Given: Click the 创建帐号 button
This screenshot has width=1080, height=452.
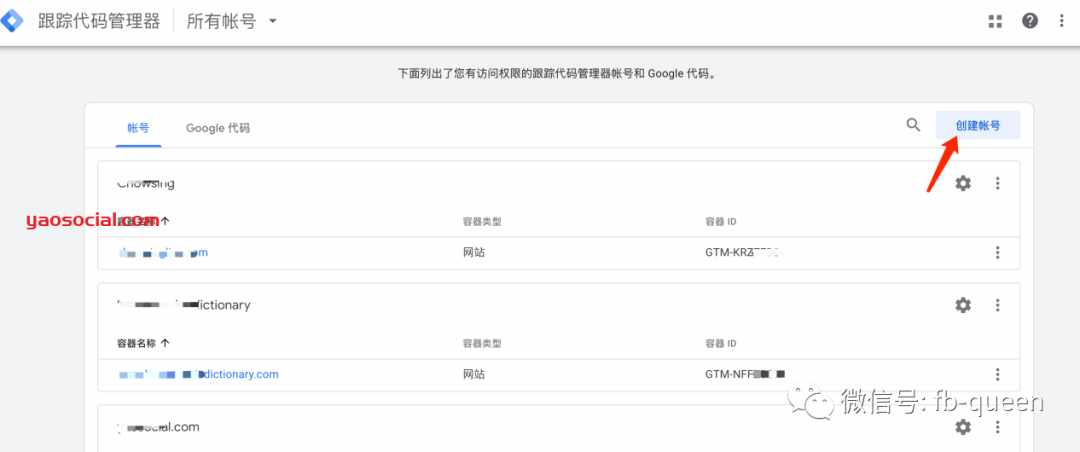Looking at the screenshot, I should (978, 125).
